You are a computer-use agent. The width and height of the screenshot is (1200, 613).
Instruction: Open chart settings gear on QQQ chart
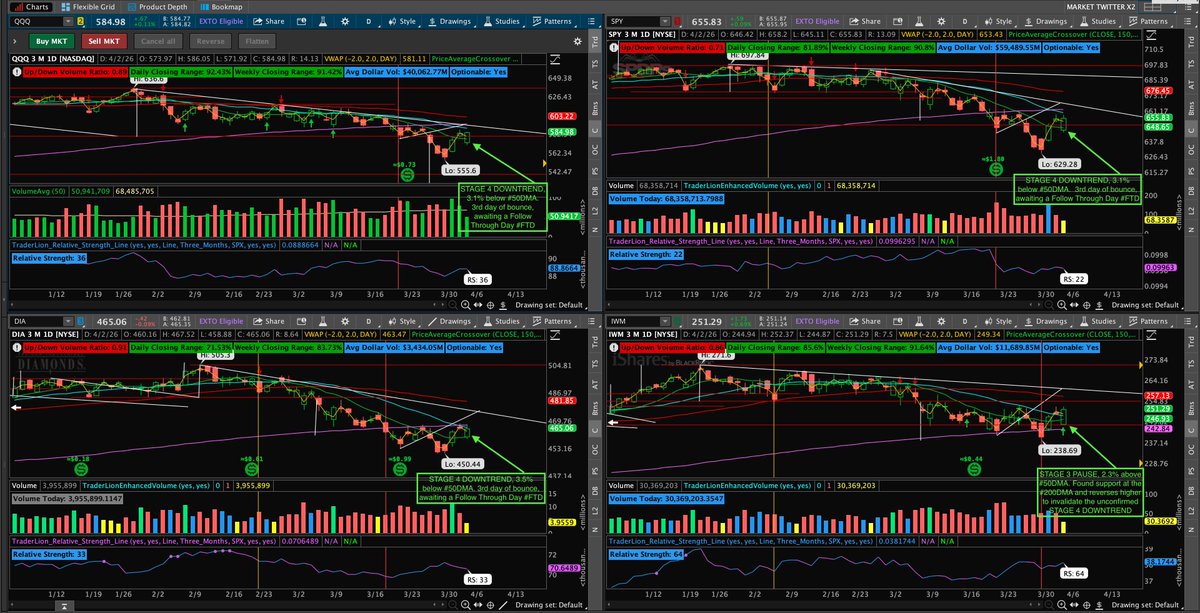tap(345, 21)
